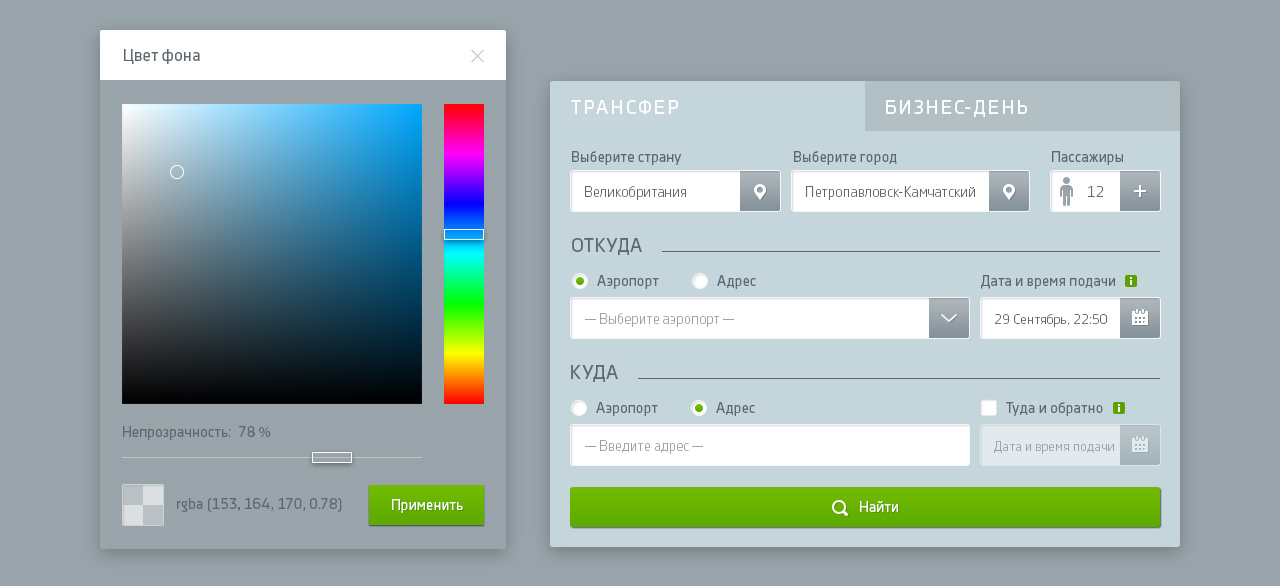Switch to the БИЗНЕС-ДЕНЬ tab
The image size is (1280, 586).
click(1022, 107)
